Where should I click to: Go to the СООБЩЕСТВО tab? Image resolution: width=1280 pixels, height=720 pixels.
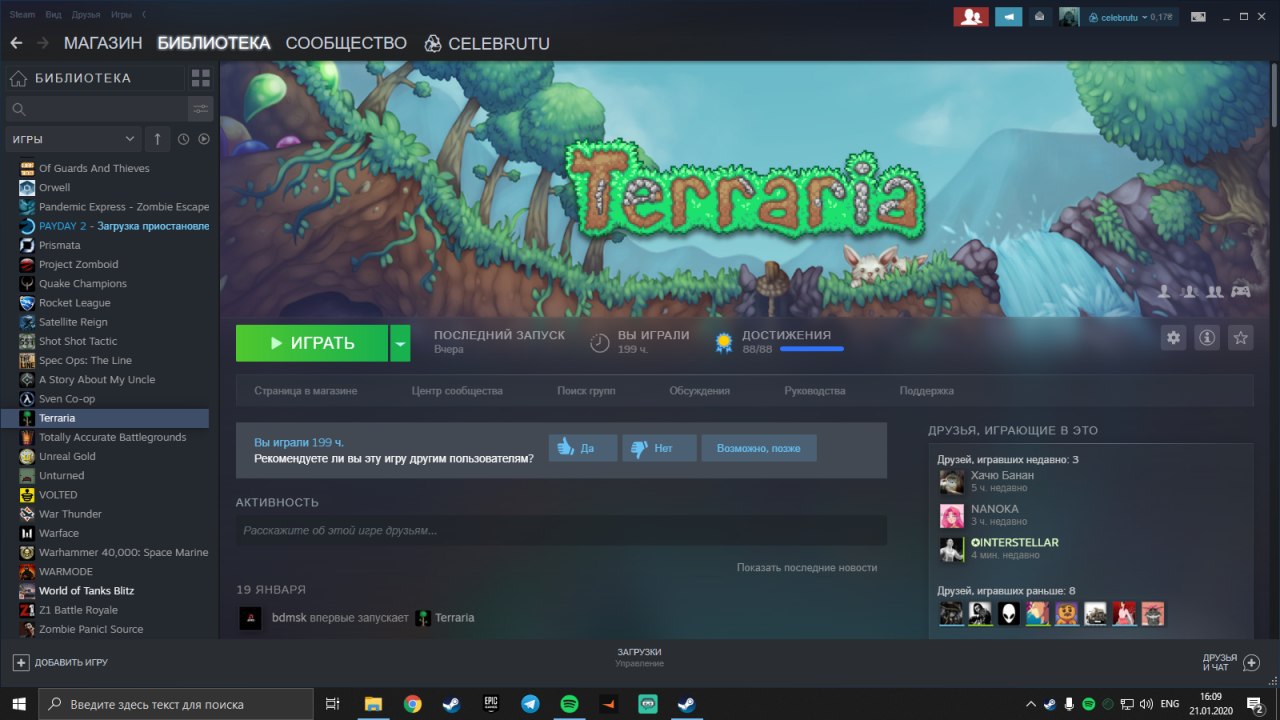point(346,43)
